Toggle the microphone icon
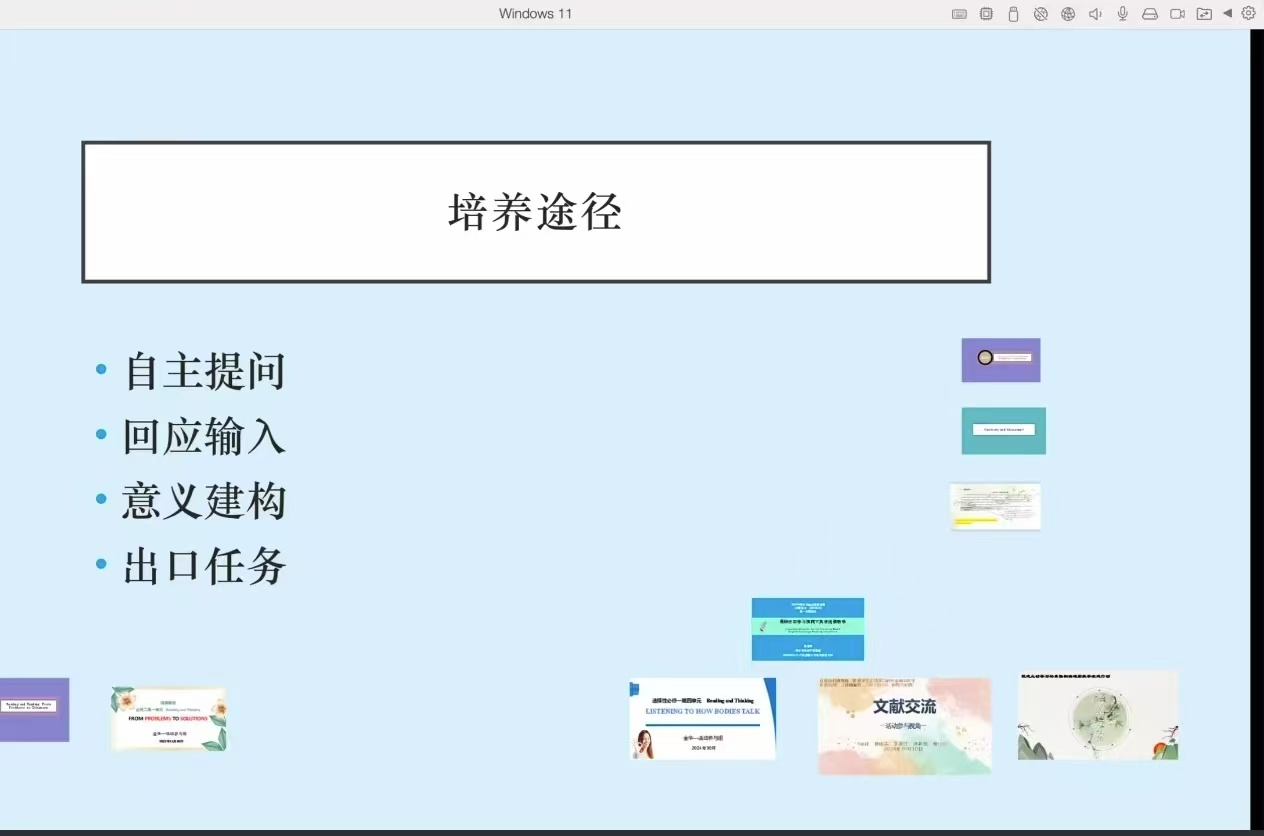This screenshot has width=1264, height=836. (1123, 14)
